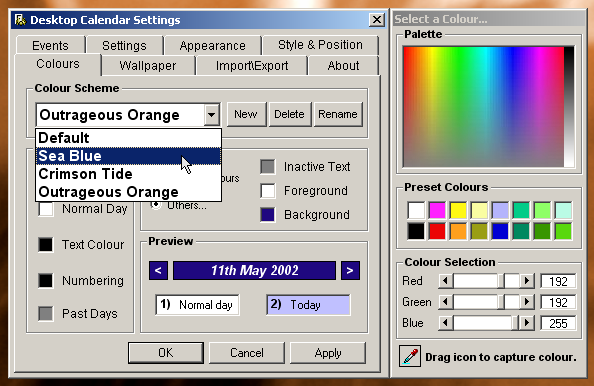
Task: Increase Blue with right arrow
Action: pyautogui.click(x=527, y=323)
